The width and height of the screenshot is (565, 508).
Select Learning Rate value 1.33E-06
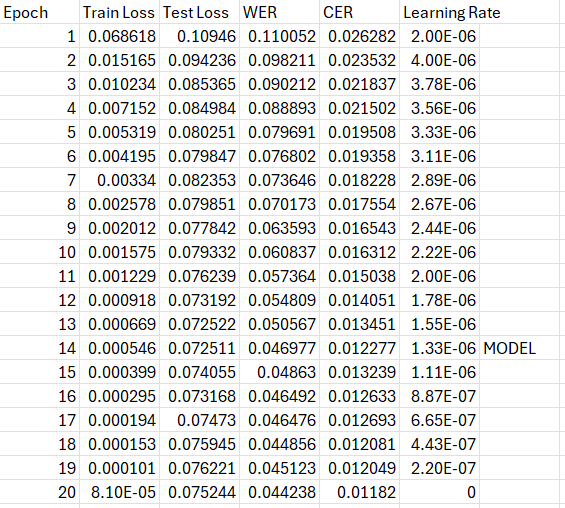pyautogui.click(x=439, y=348)
